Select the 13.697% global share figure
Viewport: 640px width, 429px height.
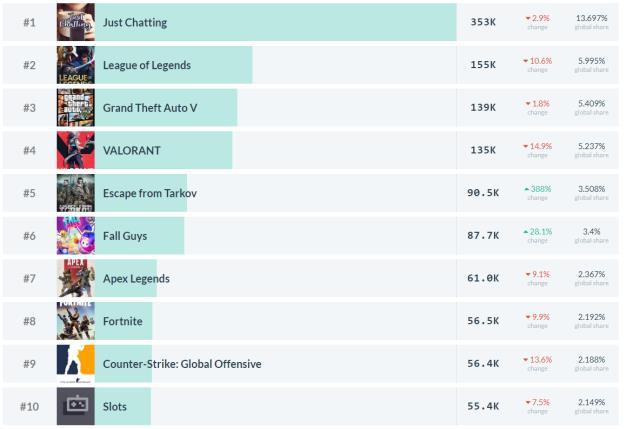pos(591,18)
